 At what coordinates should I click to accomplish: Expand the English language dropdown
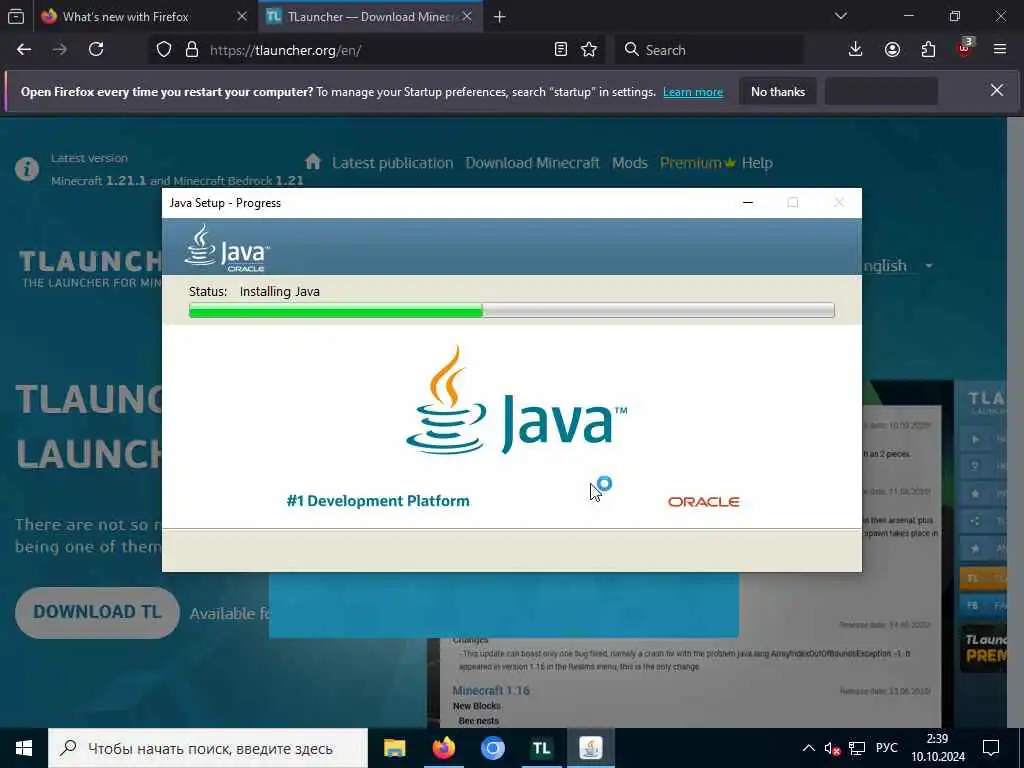point(898,266)
